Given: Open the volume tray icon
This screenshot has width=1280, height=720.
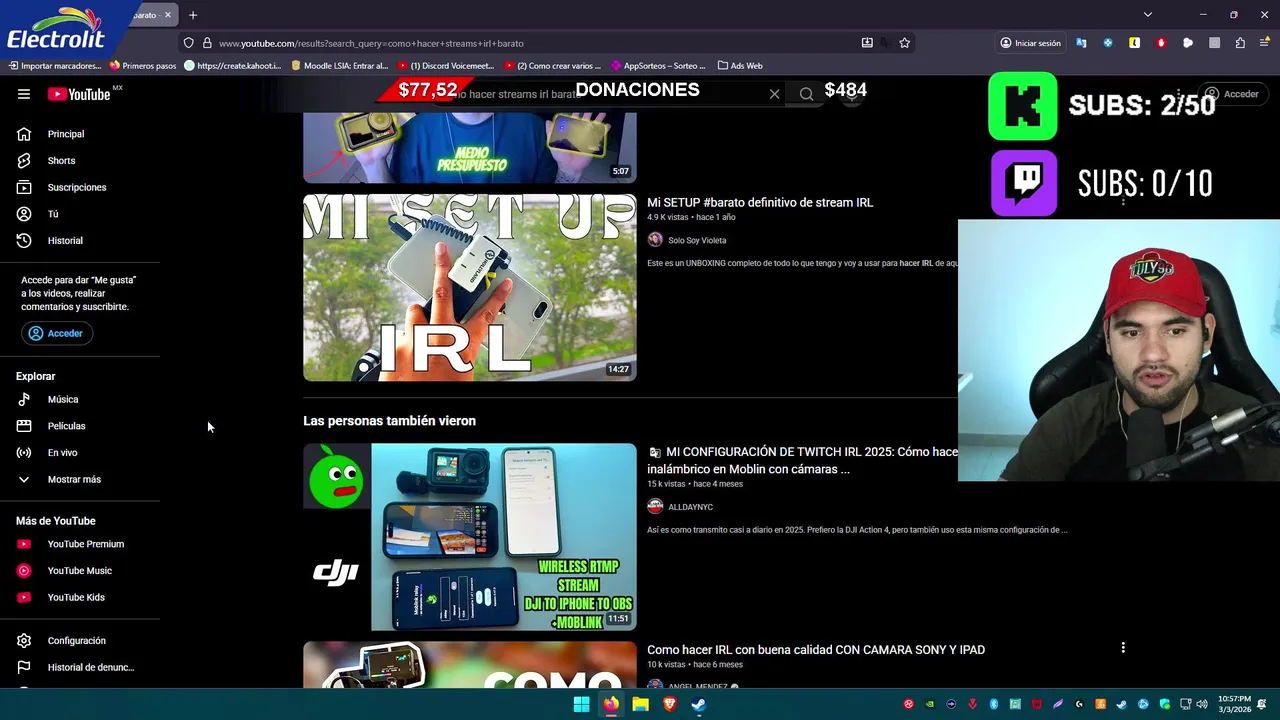Looking at the screenshot, I should pos(1201,704).
